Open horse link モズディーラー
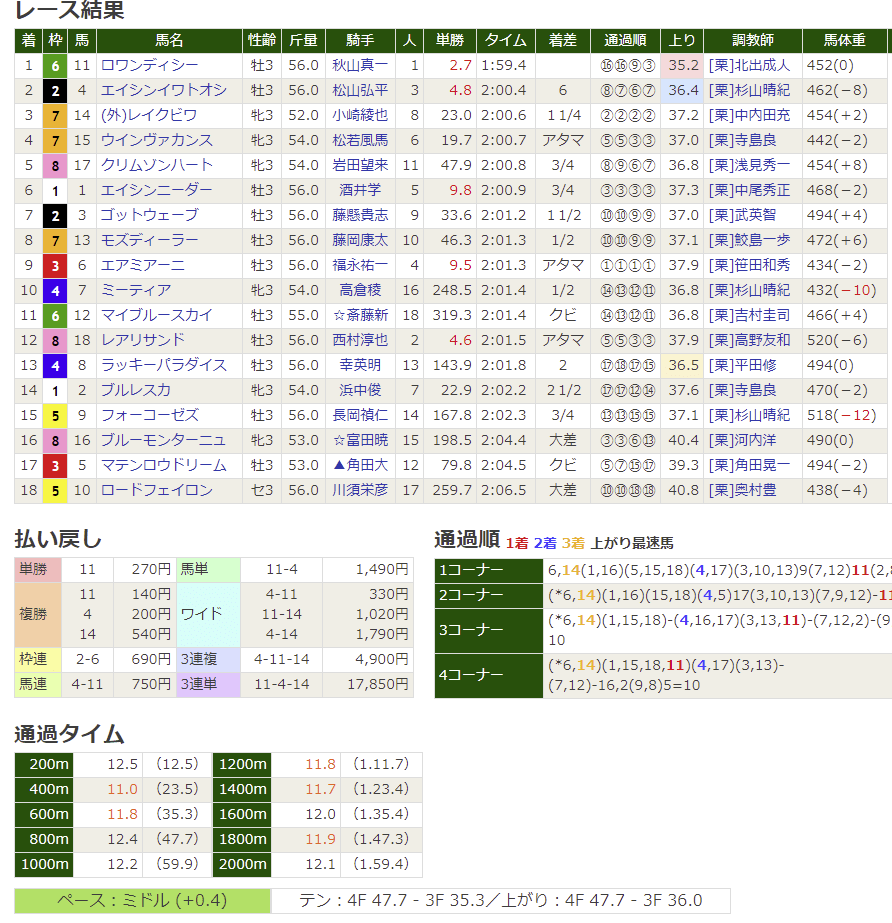 coord(150,240)
